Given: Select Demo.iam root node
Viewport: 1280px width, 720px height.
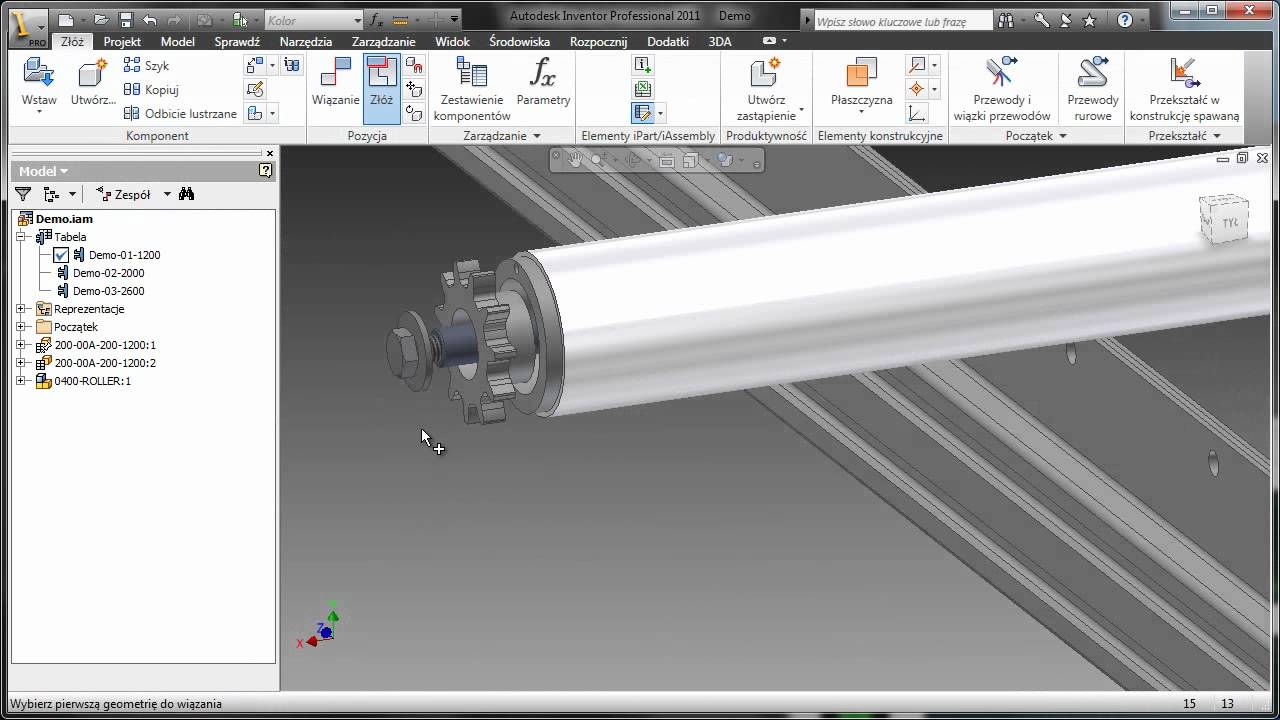Looking at the screenshot, I should (64, 219).
